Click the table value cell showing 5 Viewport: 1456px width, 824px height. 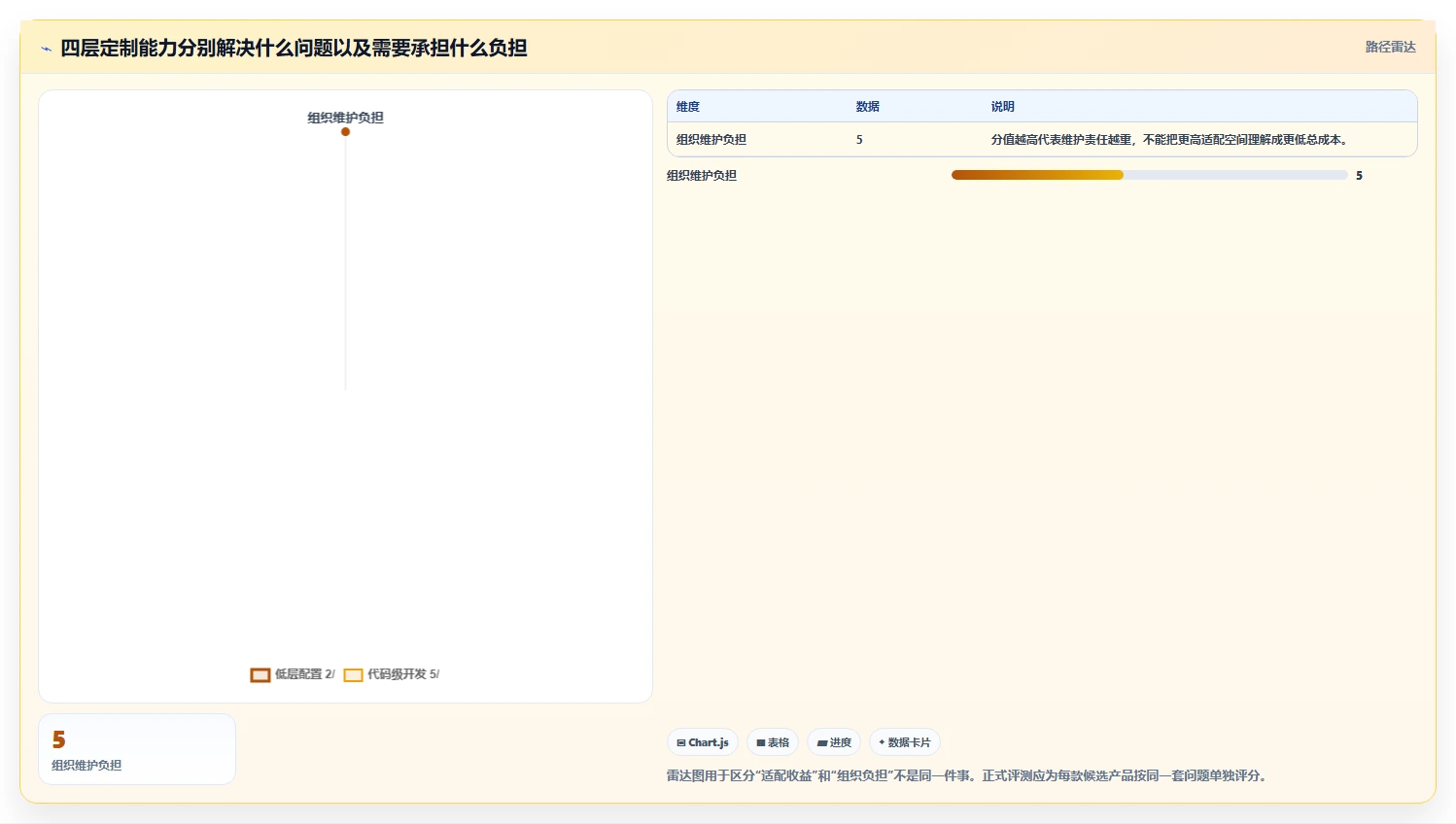pos(859,140)
